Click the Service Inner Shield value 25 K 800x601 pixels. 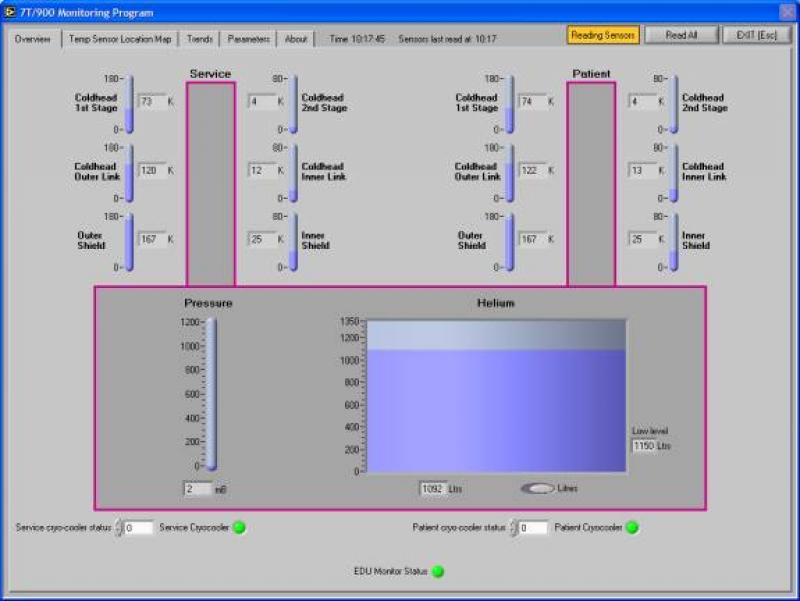coord(262,239)
